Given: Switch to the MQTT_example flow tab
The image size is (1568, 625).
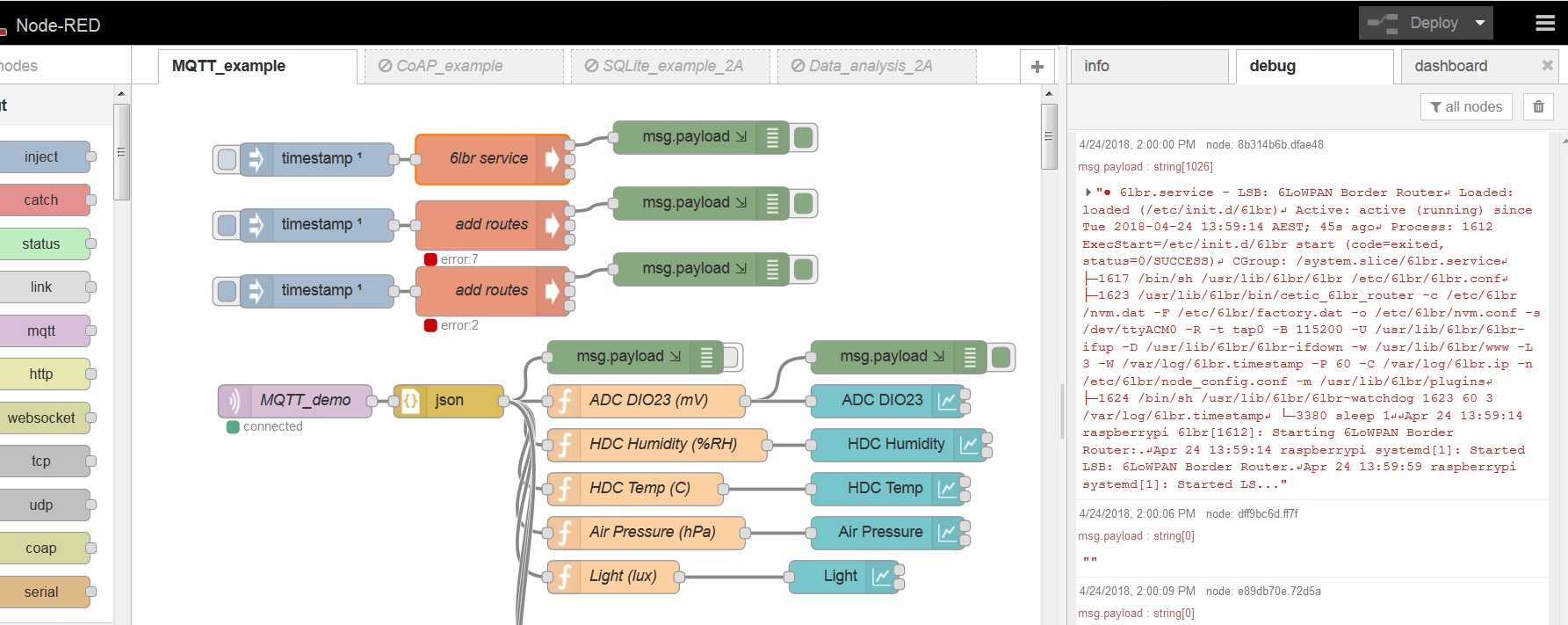Looking at the screenshot, I should (257, 66).
